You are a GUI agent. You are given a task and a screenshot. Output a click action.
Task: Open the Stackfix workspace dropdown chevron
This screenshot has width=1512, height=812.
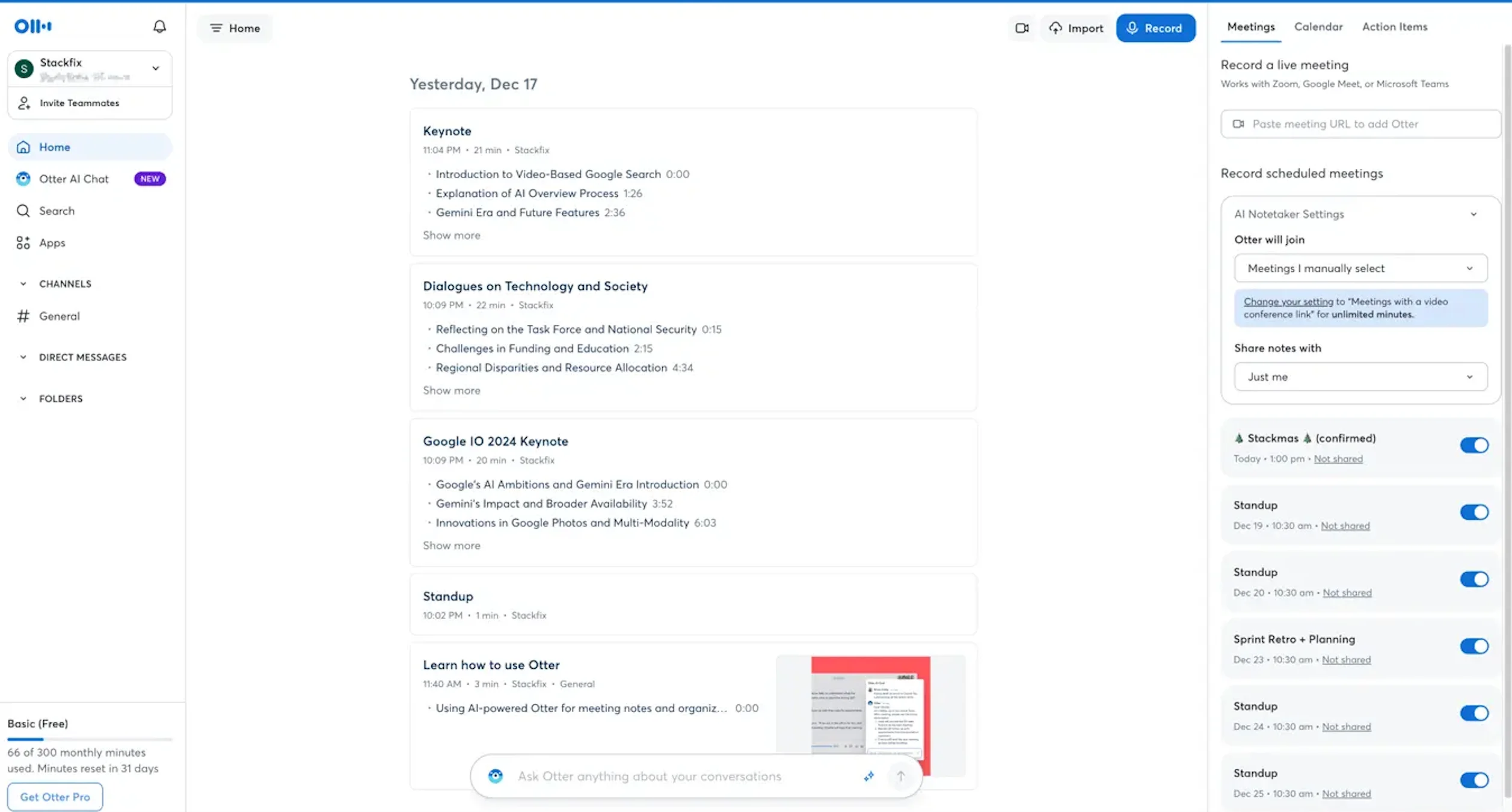point(156,69)
